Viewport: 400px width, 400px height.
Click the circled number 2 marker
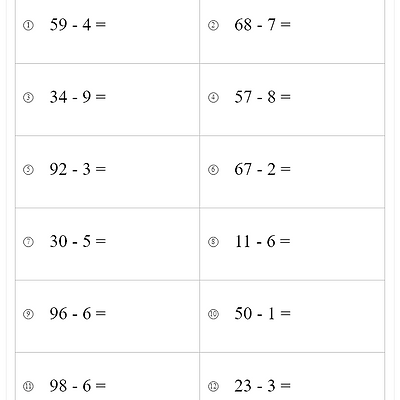point(213,26)
